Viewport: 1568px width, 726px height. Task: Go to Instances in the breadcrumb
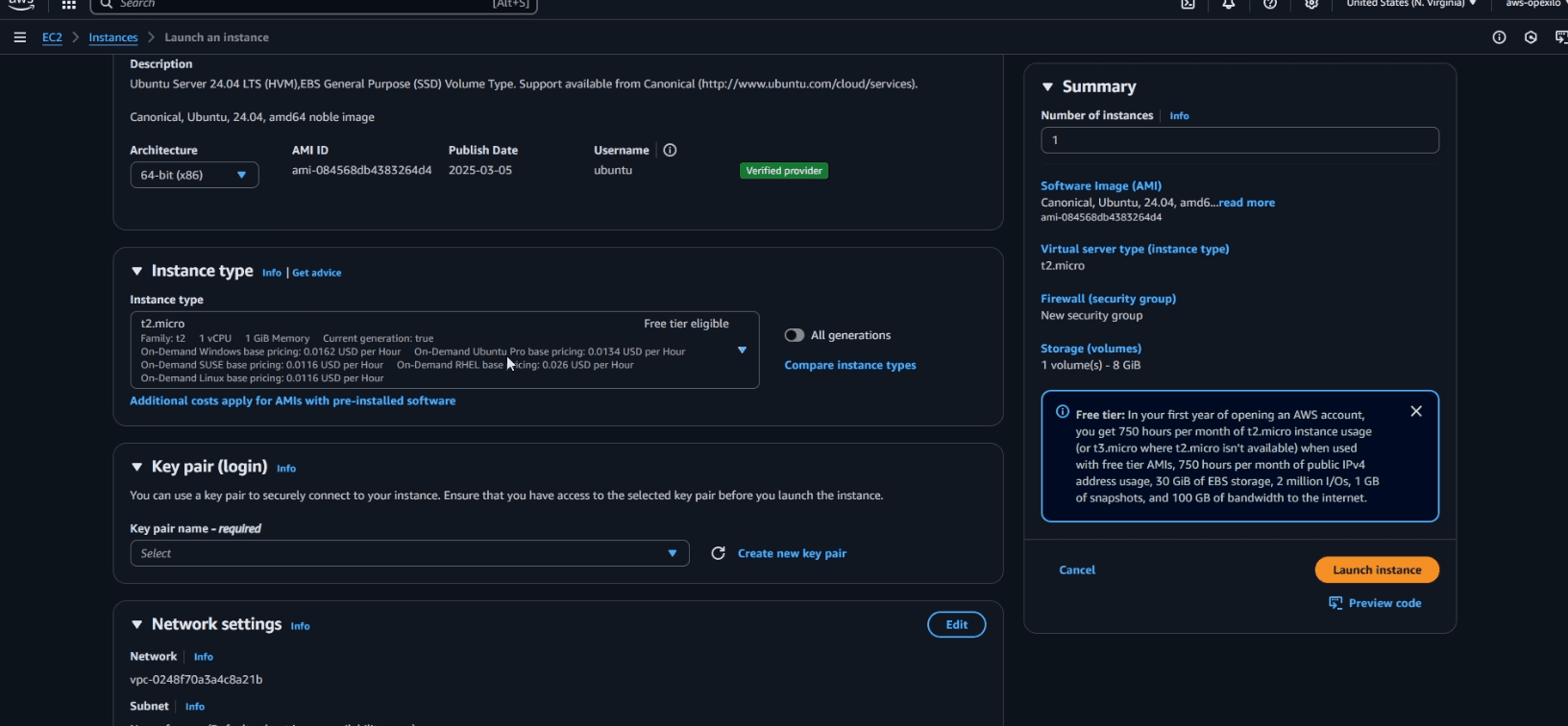click(113, 37)
